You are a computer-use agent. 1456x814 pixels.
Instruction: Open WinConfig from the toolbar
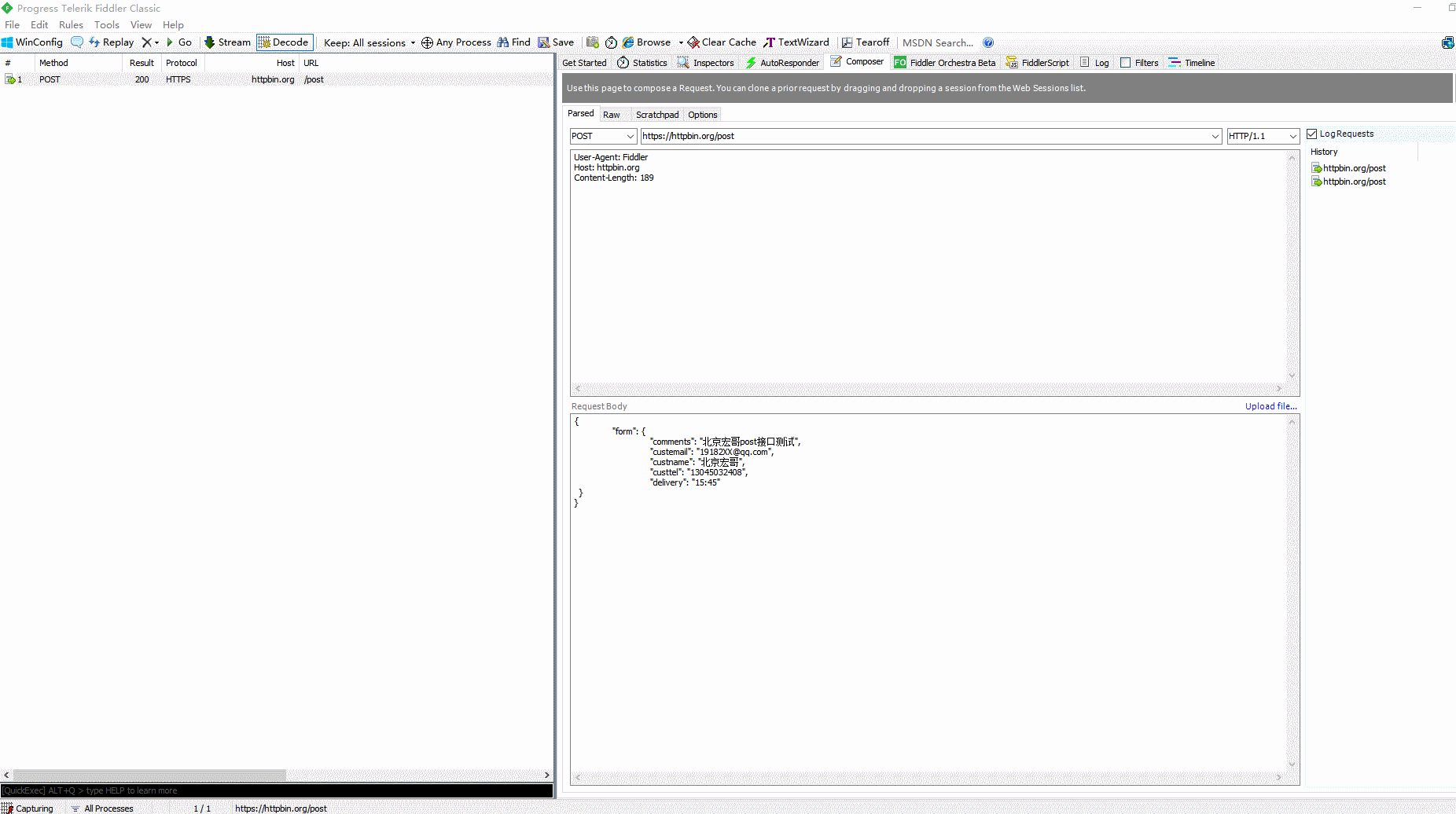click(32, 42)
